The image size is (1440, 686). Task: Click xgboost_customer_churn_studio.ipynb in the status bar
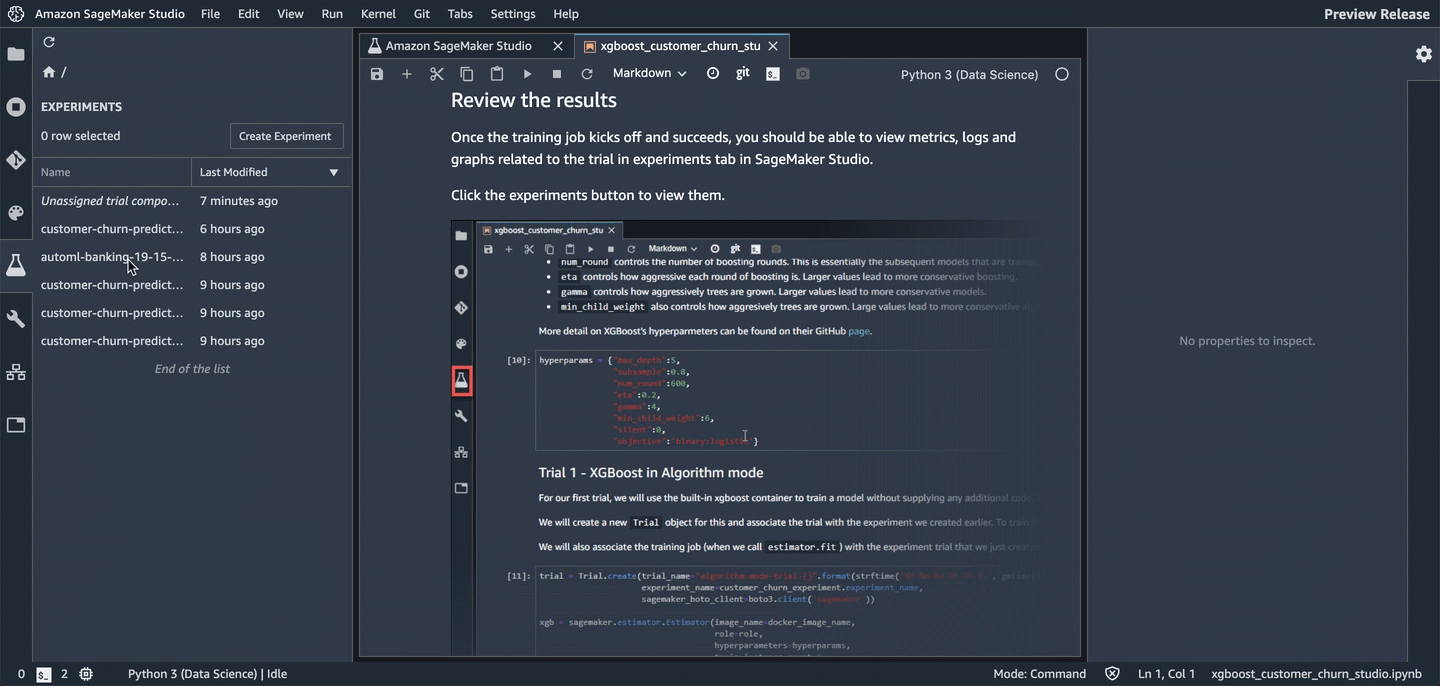point(1316,674)
